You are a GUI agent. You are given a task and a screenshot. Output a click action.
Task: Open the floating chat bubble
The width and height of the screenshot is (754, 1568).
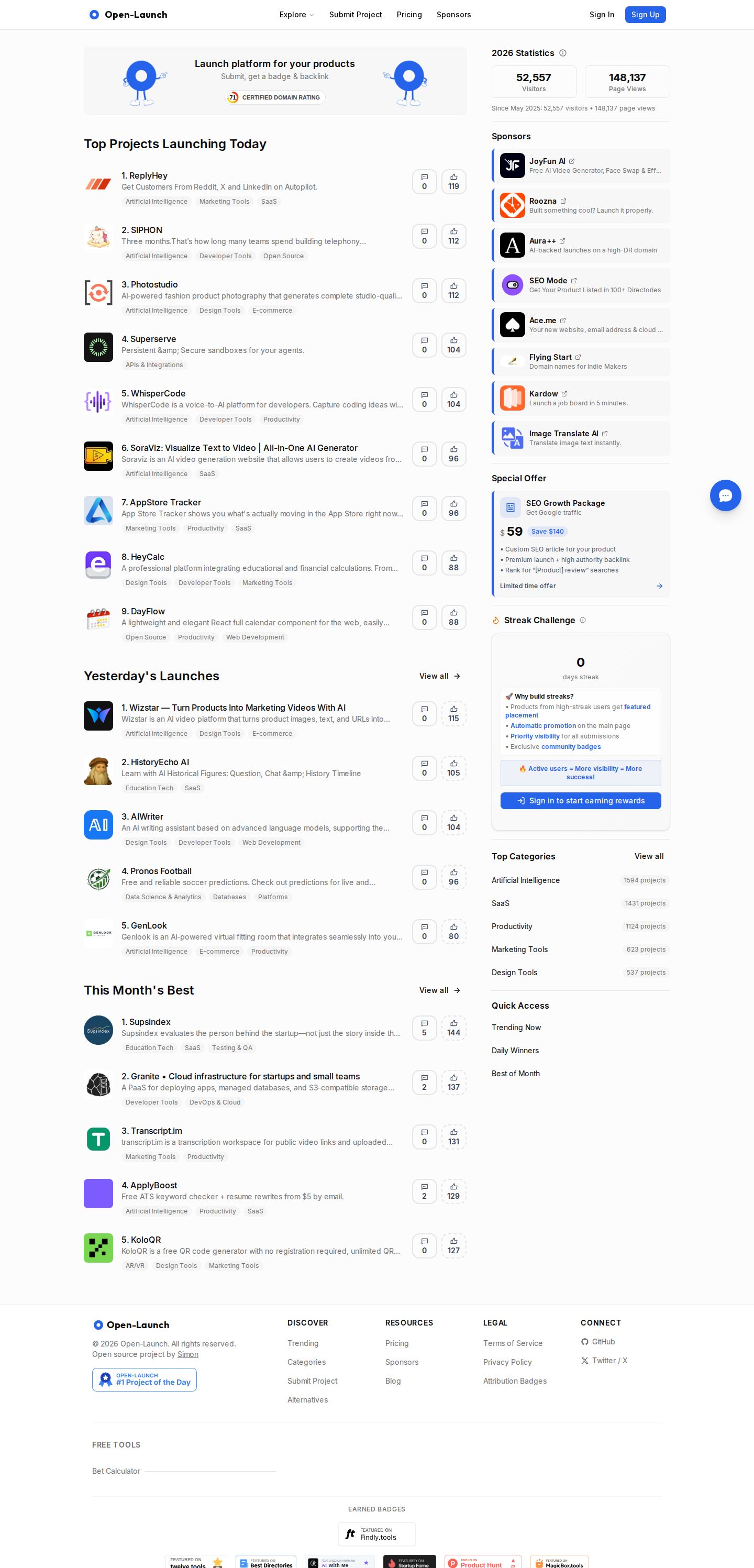725,495
